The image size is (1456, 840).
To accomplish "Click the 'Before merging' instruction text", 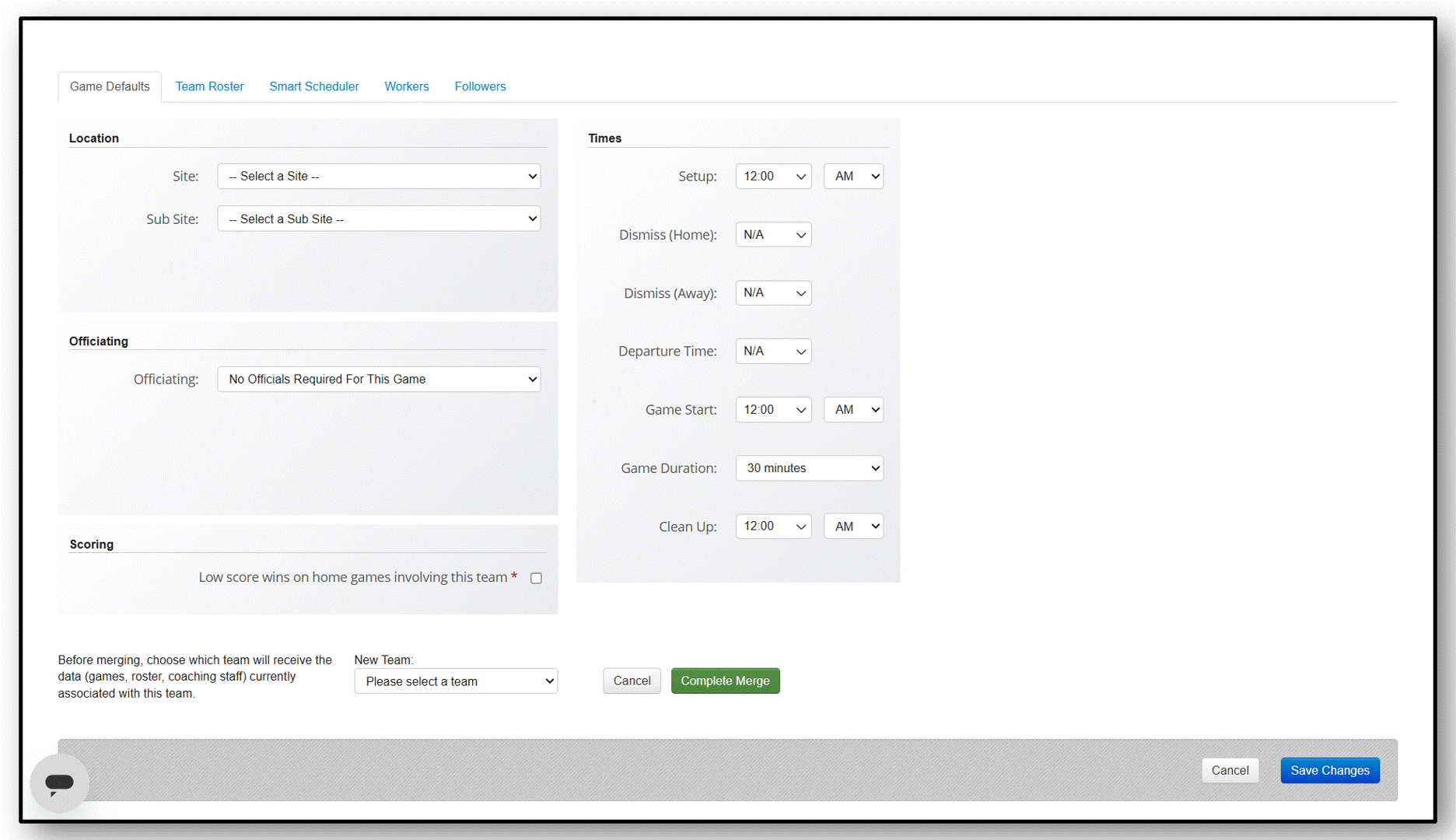I will point(195,677).
